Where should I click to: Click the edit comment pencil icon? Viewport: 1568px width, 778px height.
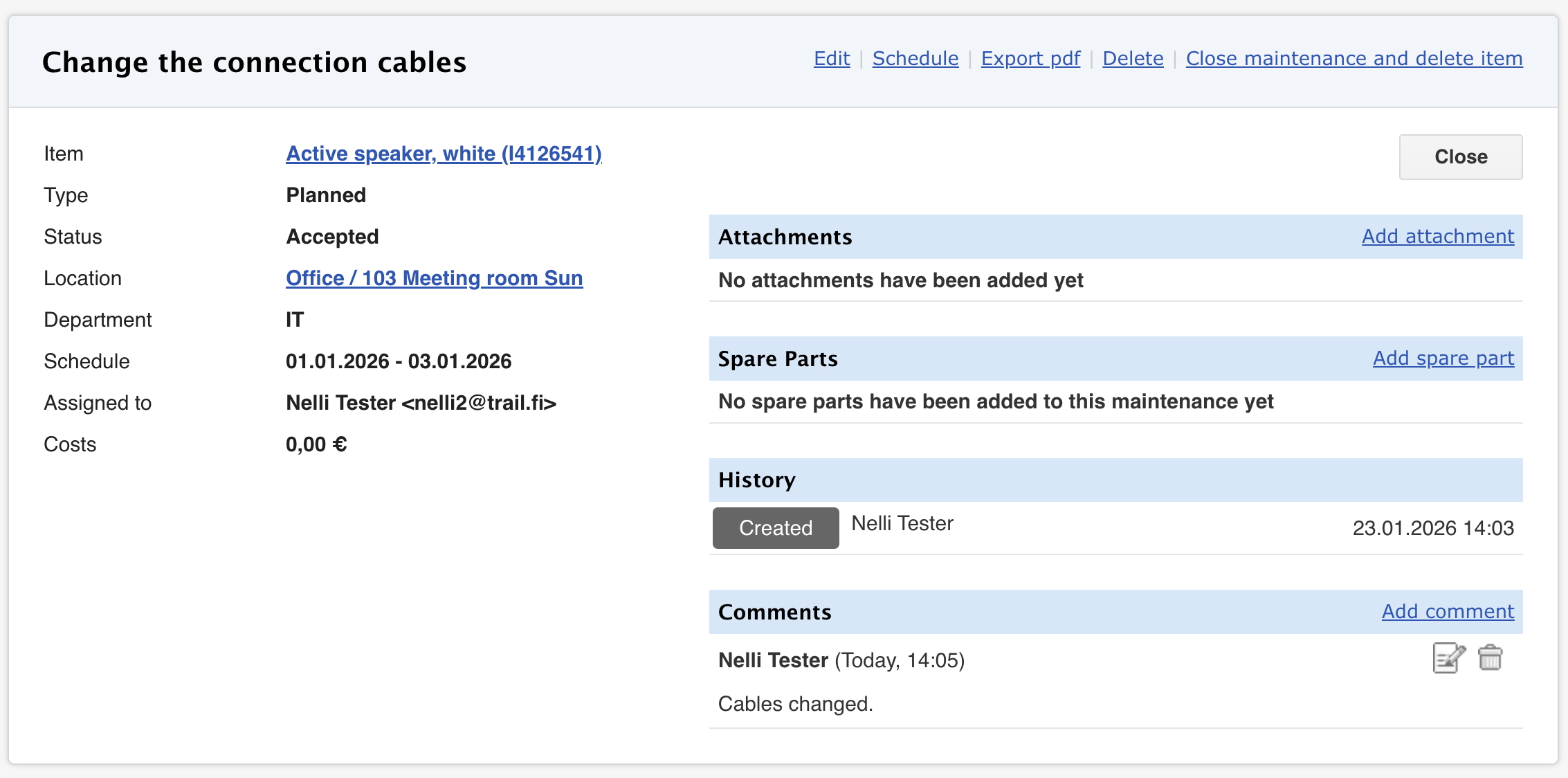coord(1448,658)
